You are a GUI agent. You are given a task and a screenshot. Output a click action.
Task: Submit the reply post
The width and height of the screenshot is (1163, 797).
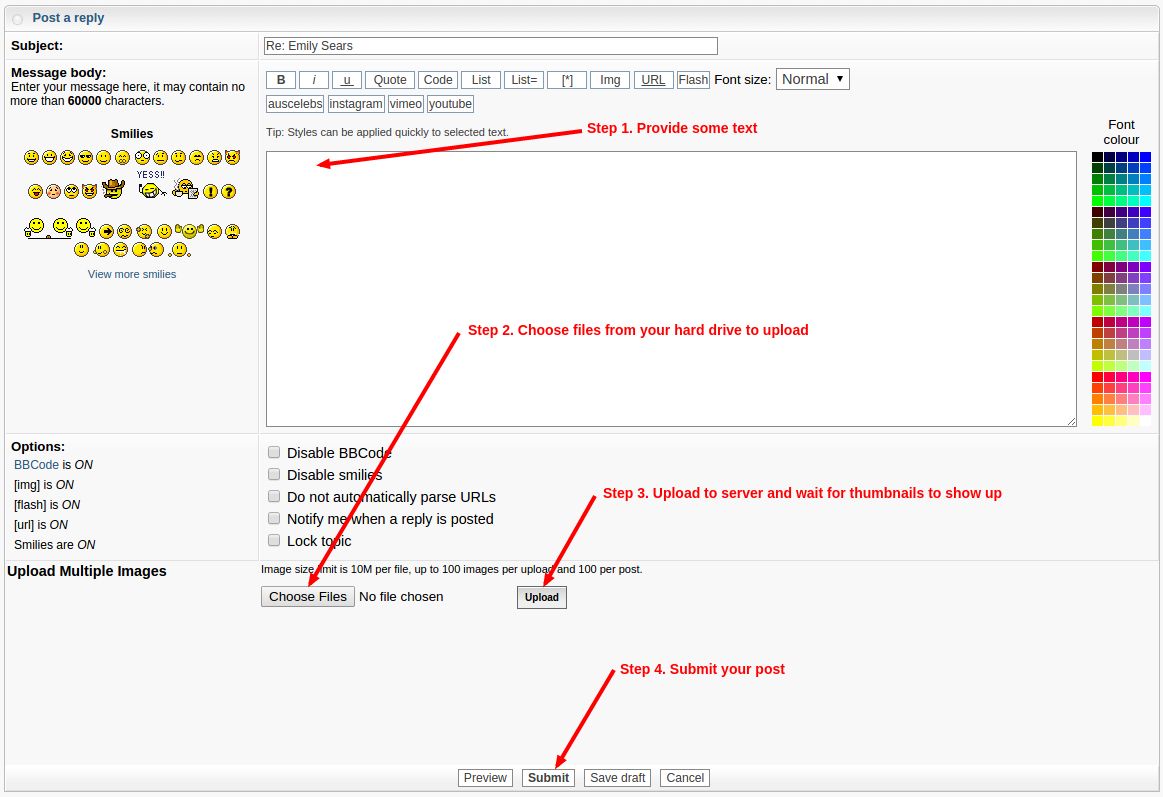click(x=548, y=778)
